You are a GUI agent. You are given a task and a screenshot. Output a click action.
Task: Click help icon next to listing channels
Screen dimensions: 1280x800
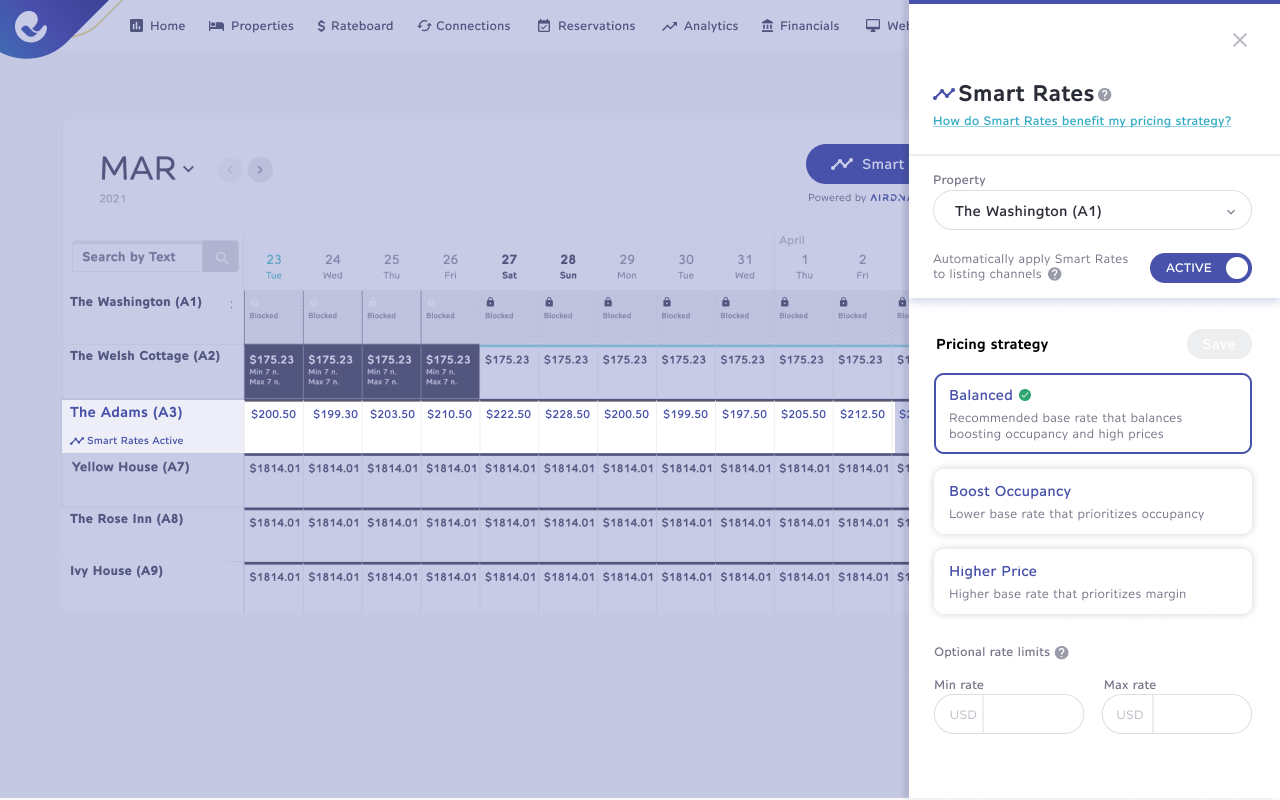tap(1055, 274)
